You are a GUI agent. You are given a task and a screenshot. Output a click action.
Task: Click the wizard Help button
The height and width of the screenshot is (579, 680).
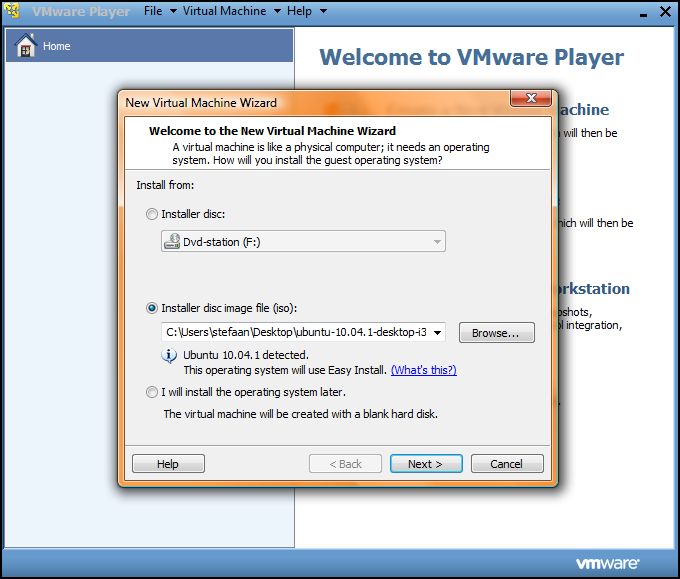coord(168,464)
